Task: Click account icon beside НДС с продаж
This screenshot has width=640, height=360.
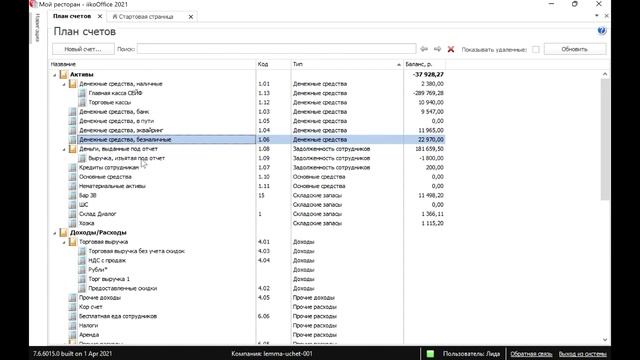Action: pos(82,260)
